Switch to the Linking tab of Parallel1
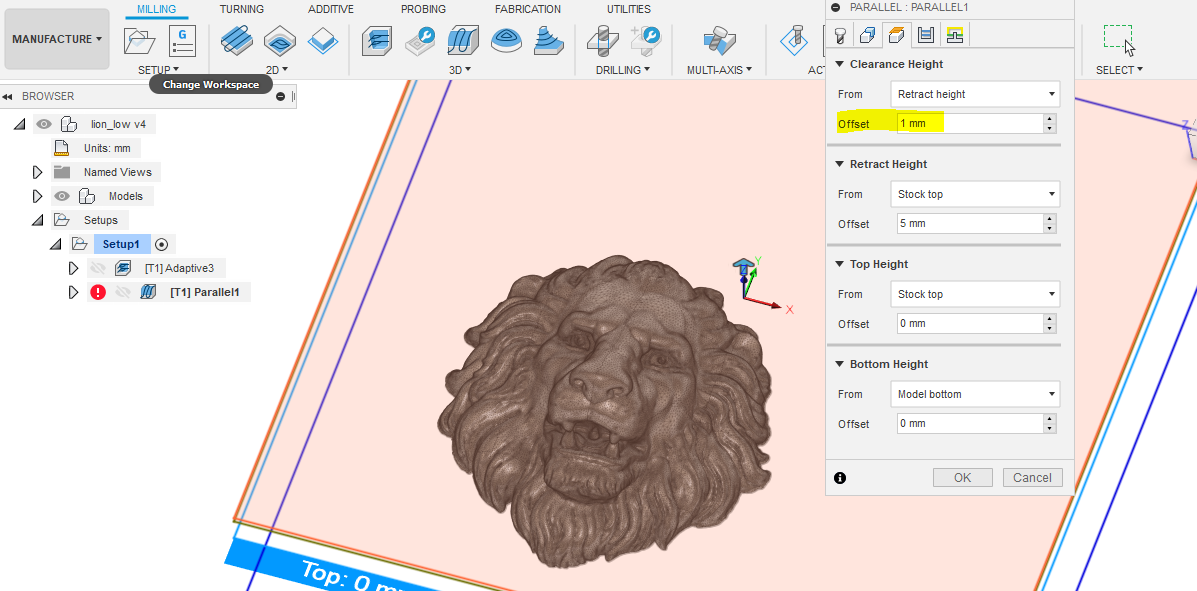The height and width of the screenshot is (591, 1197). pos(954,35)
